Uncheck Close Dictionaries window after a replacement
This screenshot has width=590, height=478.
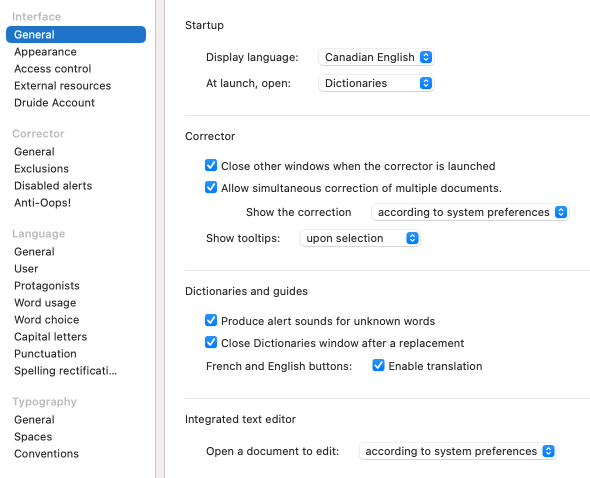tap(211, 342)
